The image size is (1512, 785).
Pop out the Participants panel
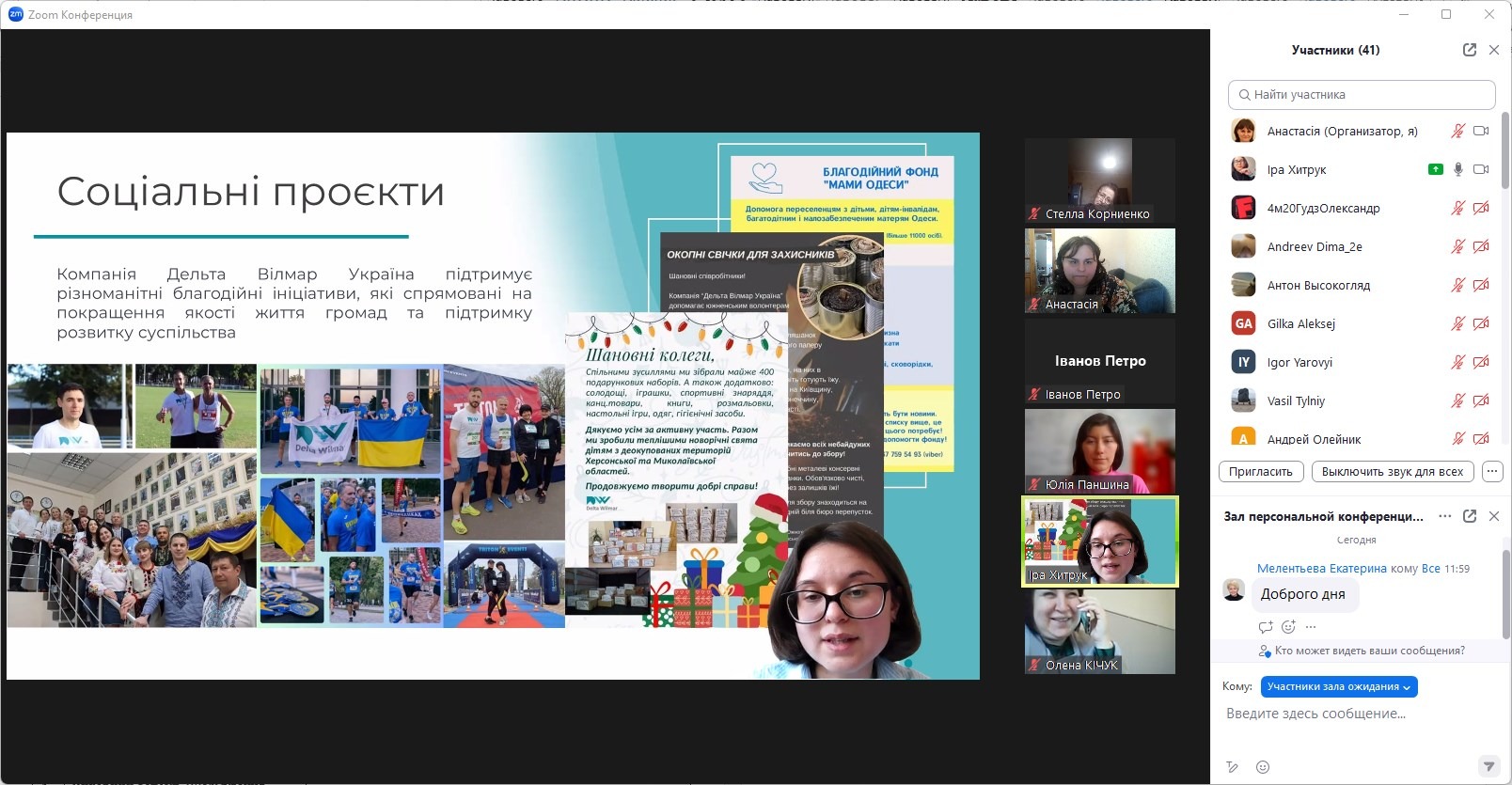click(1470, 50)
